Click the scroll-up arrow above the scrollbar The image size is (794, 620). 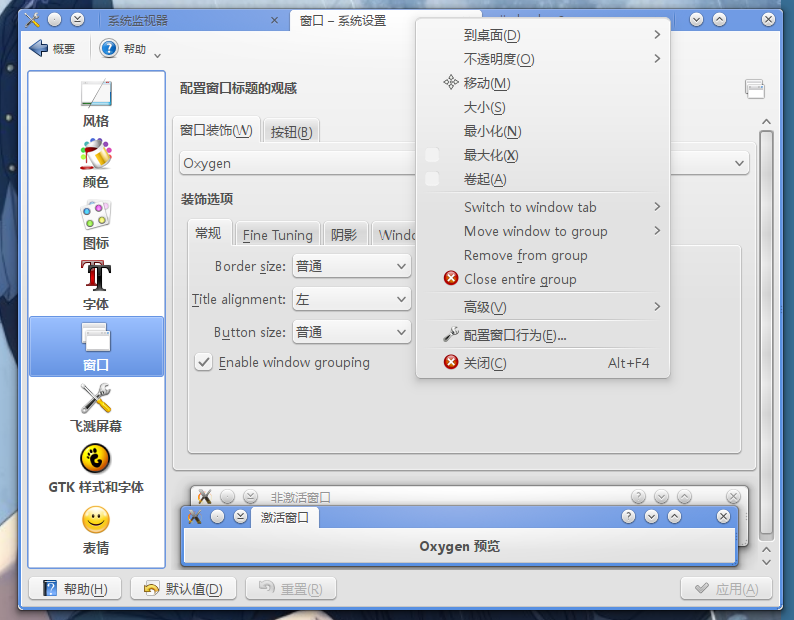(x=767, y=122)
